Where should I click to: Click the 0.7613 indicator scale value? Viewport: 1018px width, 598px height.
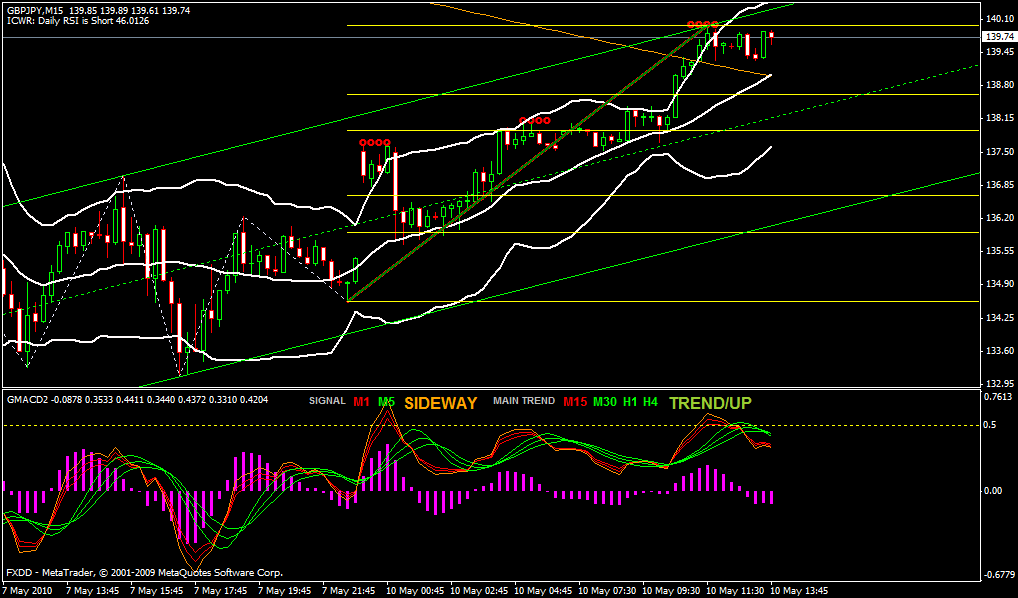pos(999,397)
